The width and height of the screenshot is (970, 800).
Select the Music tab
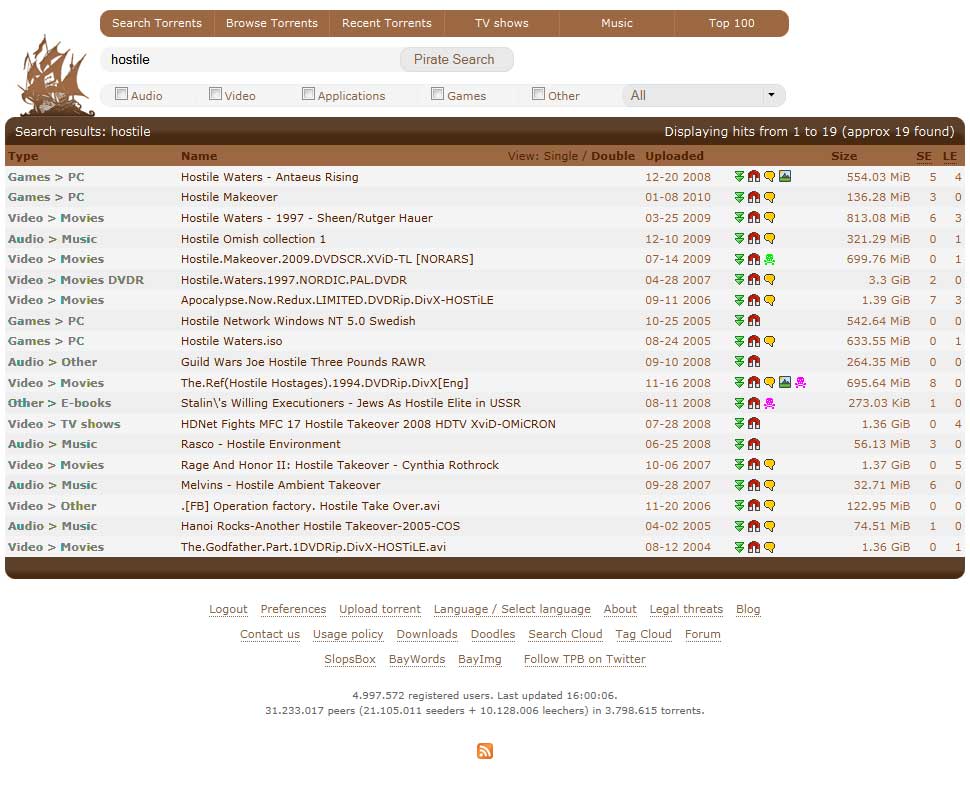click(x=617, y=24)
